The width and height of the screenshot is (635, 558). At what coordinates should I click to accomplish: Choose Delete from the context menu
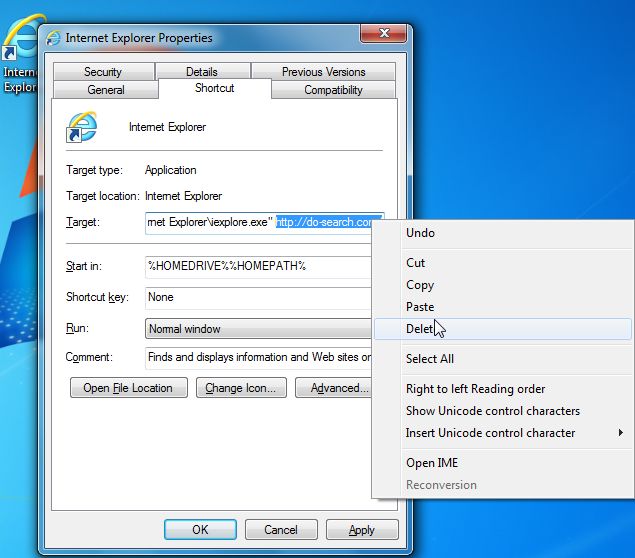tap(503, 328)
